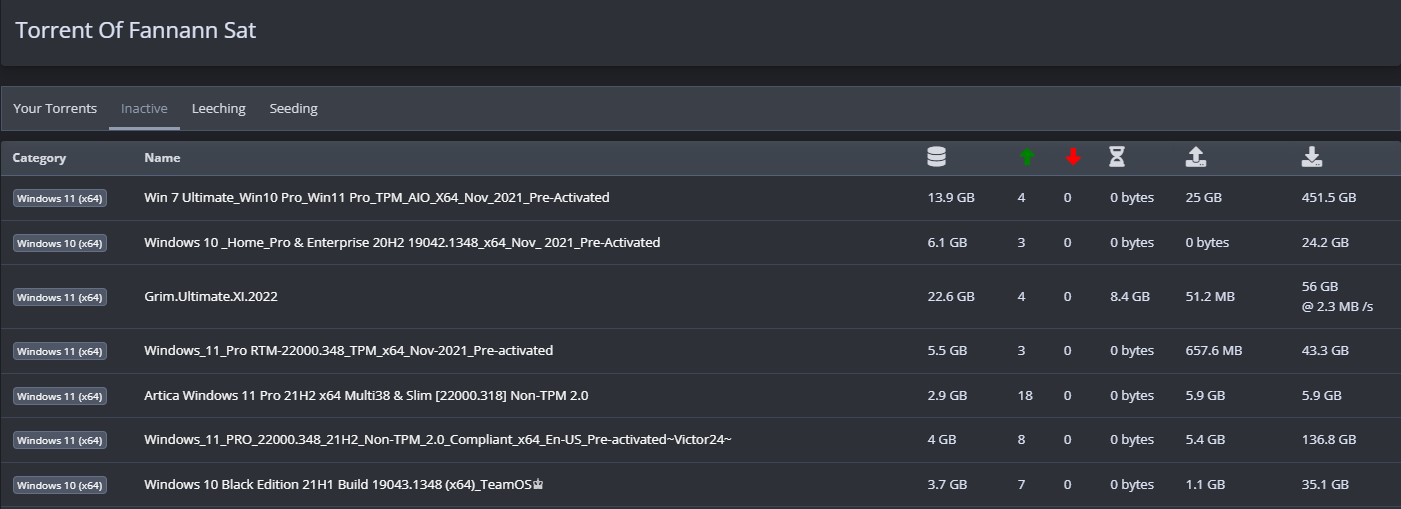Click the Name column header
The image size is (1401, 509).
coord(162,158)
